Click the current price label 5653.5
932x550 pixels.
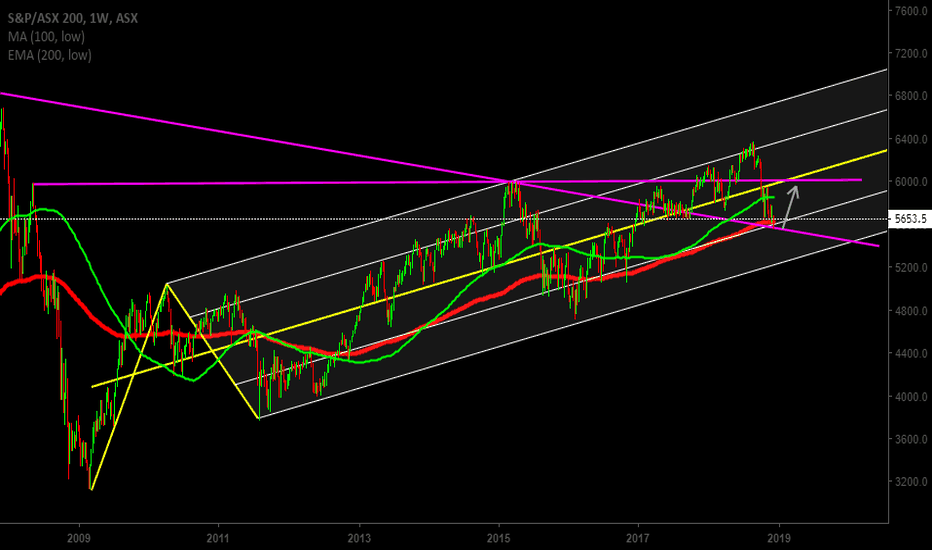click(910, 219)
